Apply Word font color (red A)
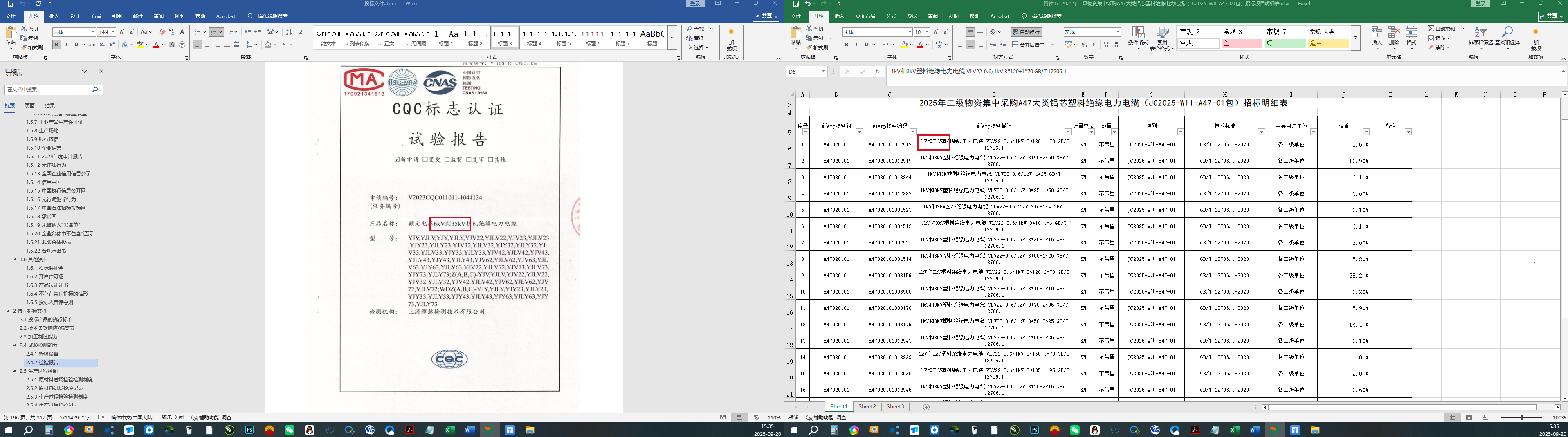 [x=157, y=45]
